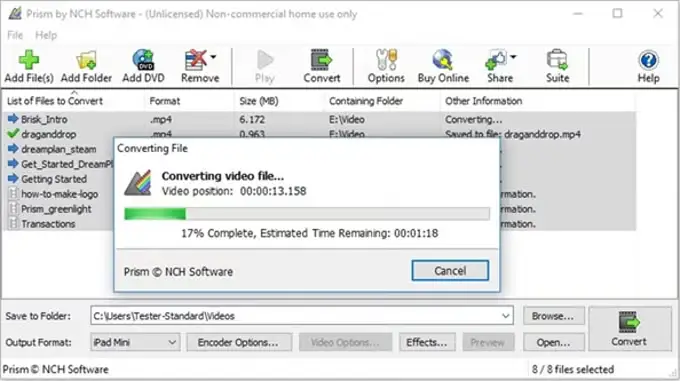The height and width of the screenshot is (381, 680).
Task: Click the Prism app icon in title bar
Action: coord(15,13)
